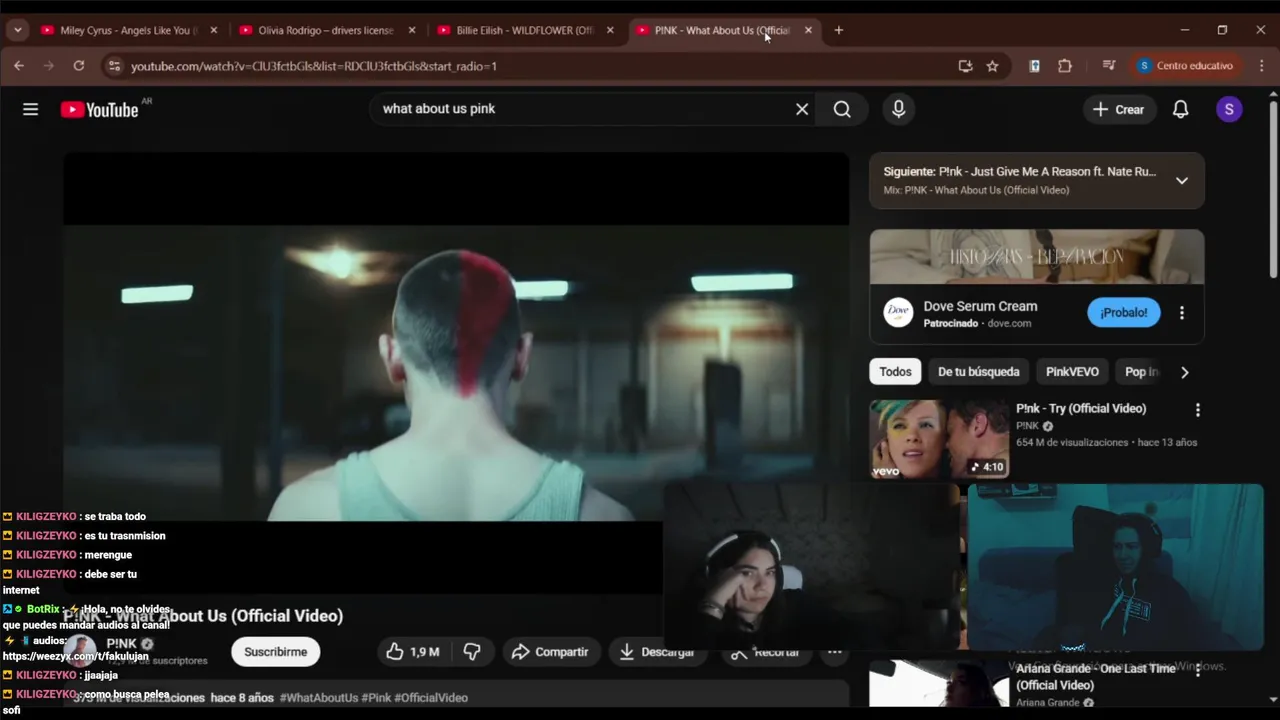The width and height of the screenshot is (1280, 720).
Task: Dislike the video with the thumbs down
Action: pos(472,652)
